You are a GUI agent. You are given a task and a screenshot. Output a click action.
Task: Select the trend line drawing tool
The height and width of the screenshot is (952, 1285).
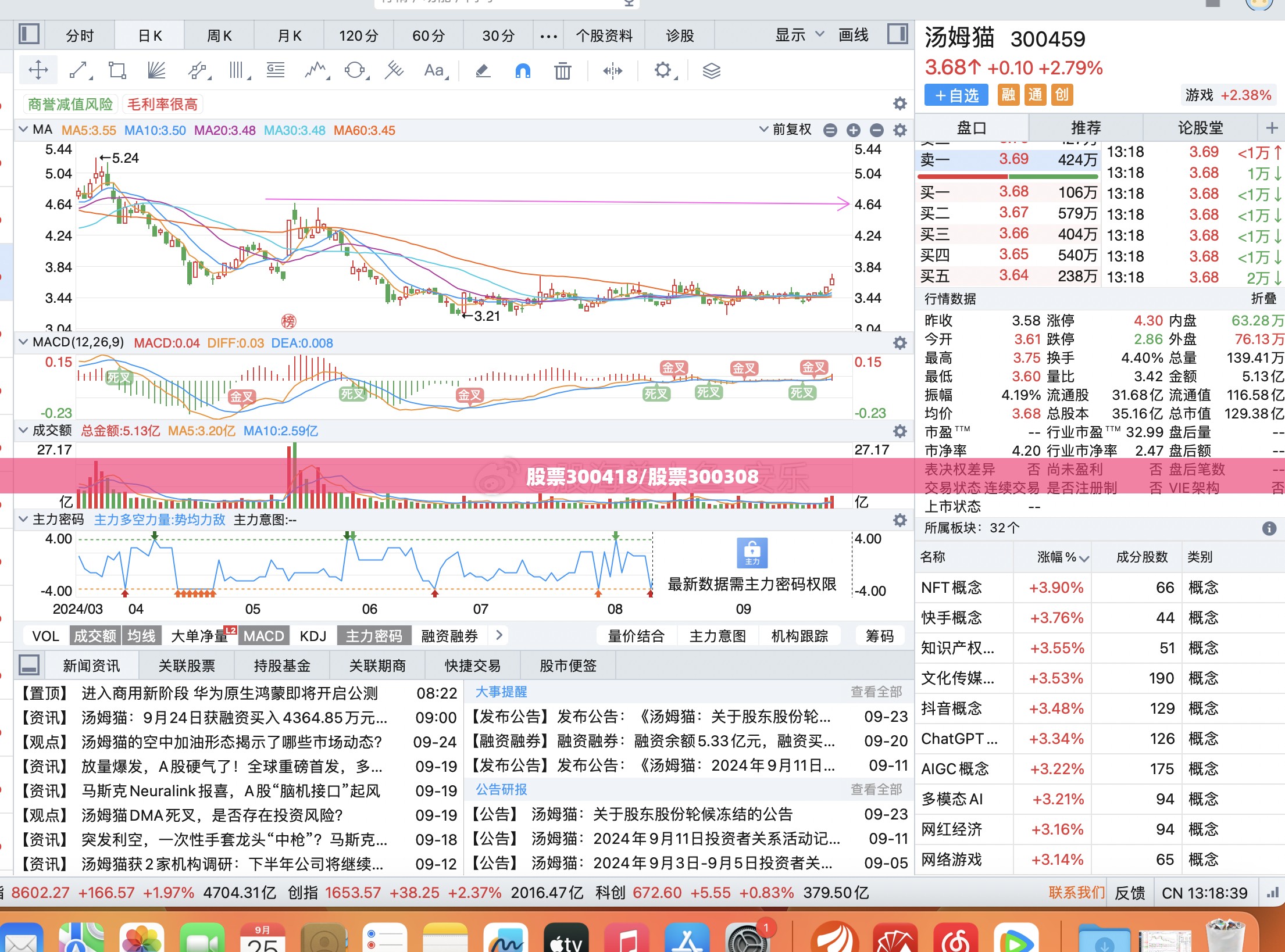[80, 70]
